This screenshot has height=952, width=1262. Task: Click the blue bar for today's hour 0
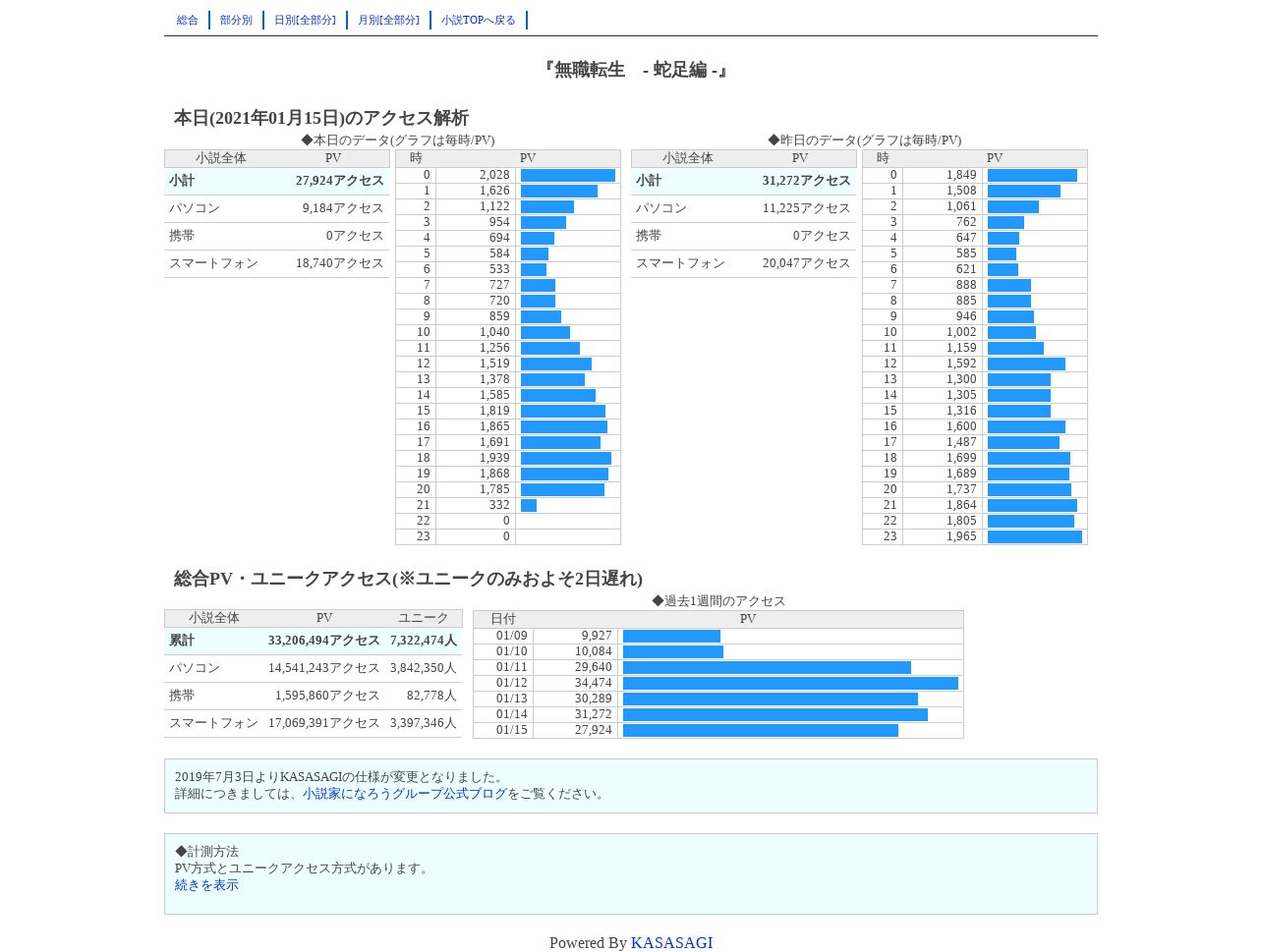[x=568, y=175]
